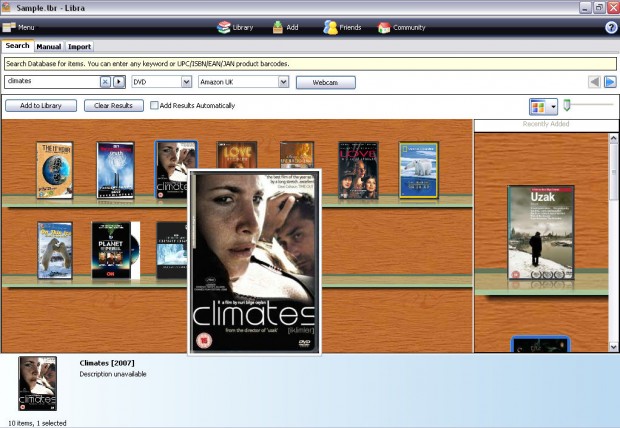Screen dimensions: 620x428
Task: Click the Clear Results button
Action: [113, 106]
